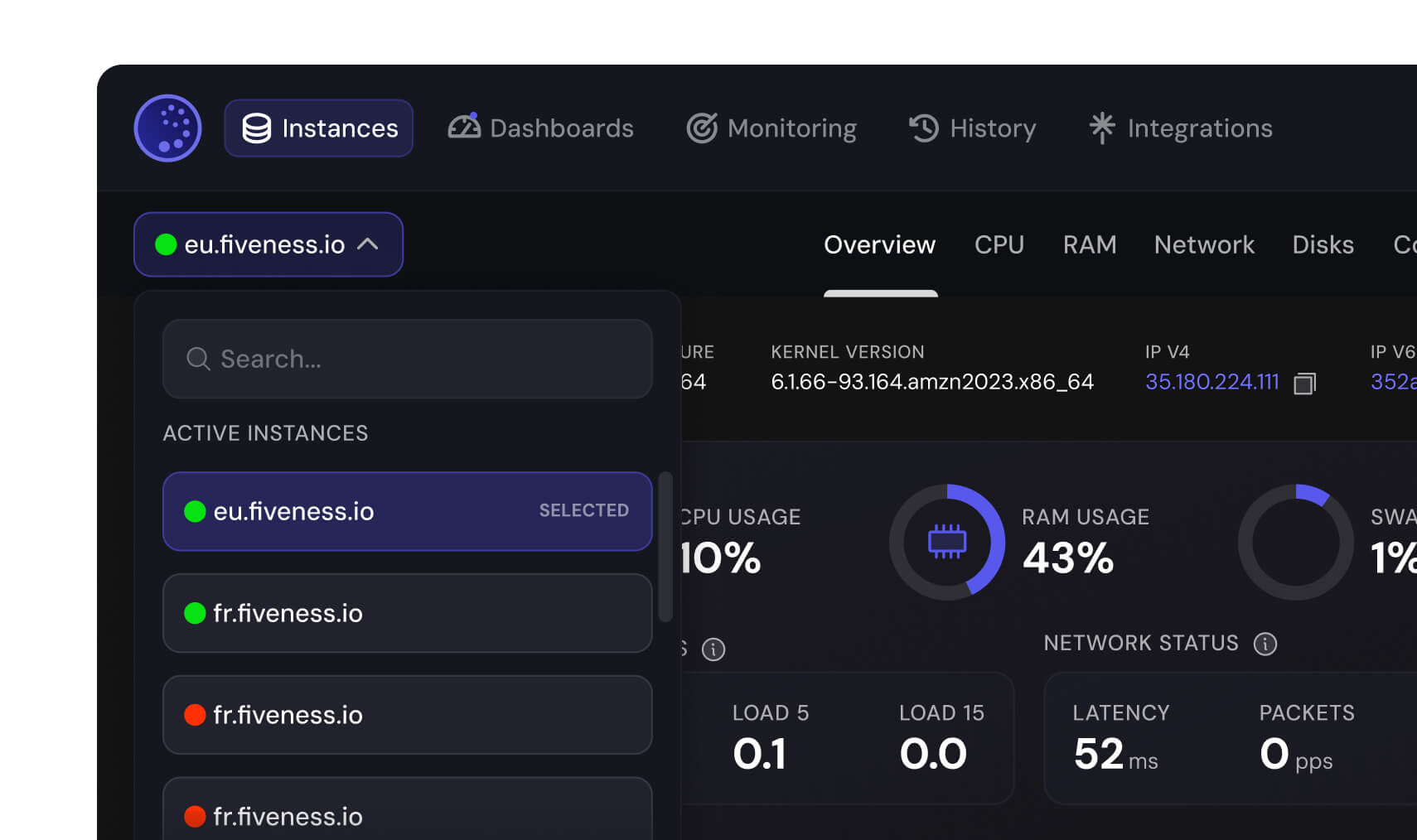Focus the instance Search field
Image resolution: width=1417 pixels, height=840 pixels.
pyautogui.click(x=408, y=359)
